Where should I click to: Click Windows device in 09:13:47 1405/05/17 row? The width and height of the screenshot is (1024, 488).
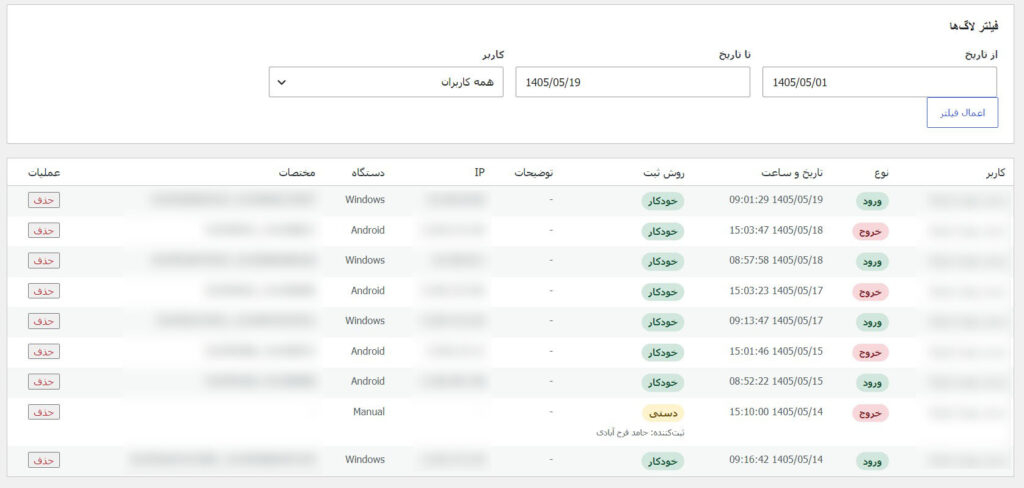click(365, 321)
